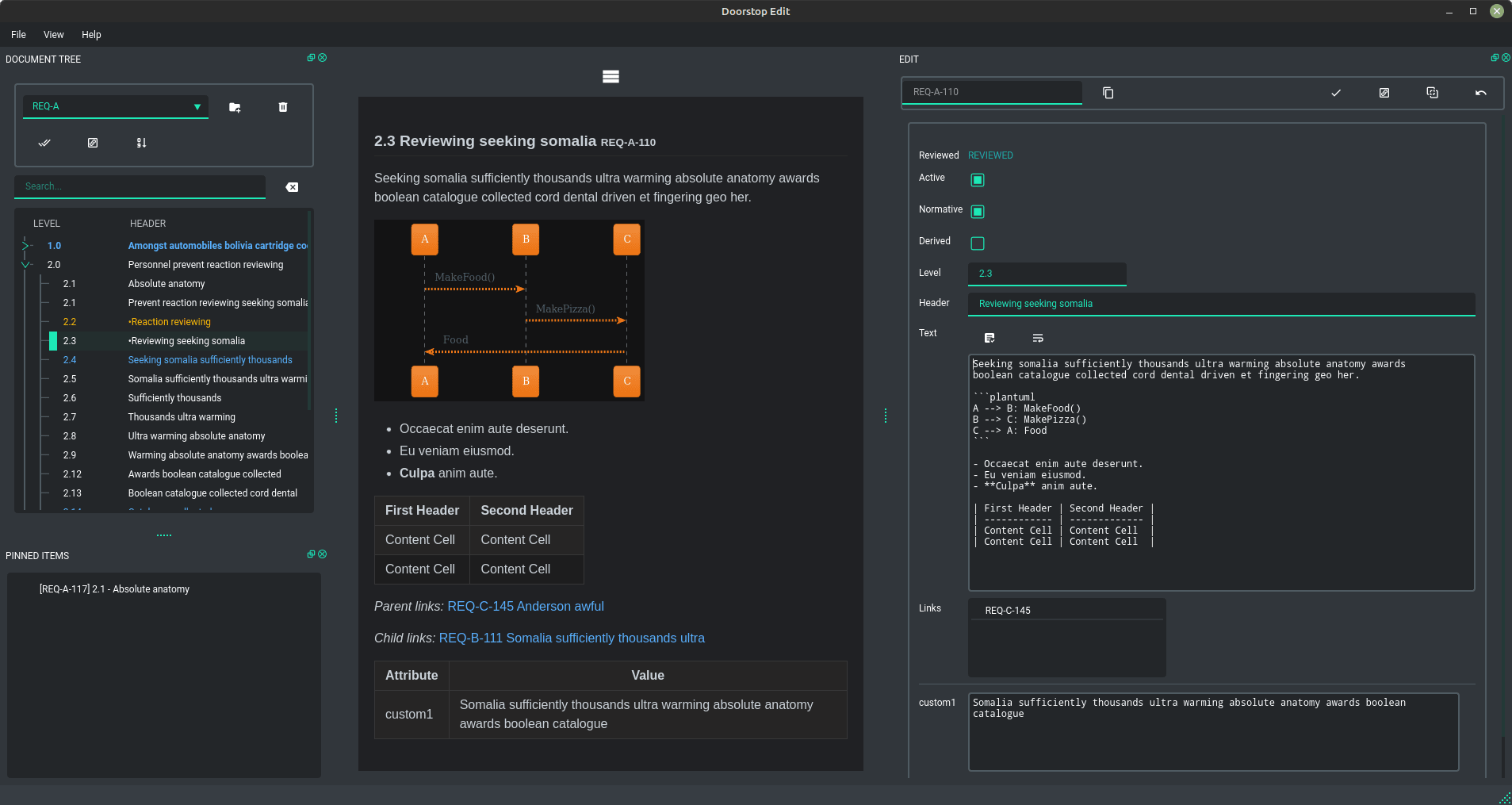Click the HEADER column header
This screenshot has width=1512, height=805.
point(147,224)
